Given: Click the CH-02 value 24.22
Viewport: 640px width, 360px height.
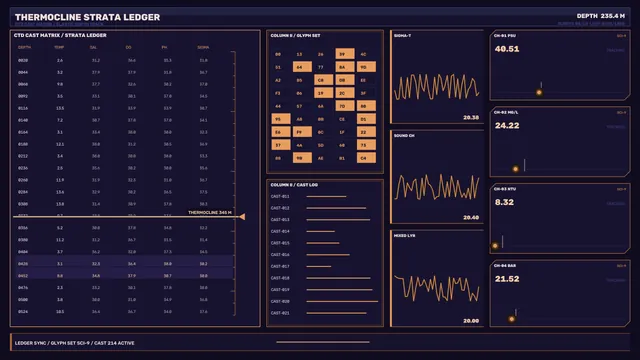Looking at the screenshot, I should pyautogui.click(x=507, y=126).
